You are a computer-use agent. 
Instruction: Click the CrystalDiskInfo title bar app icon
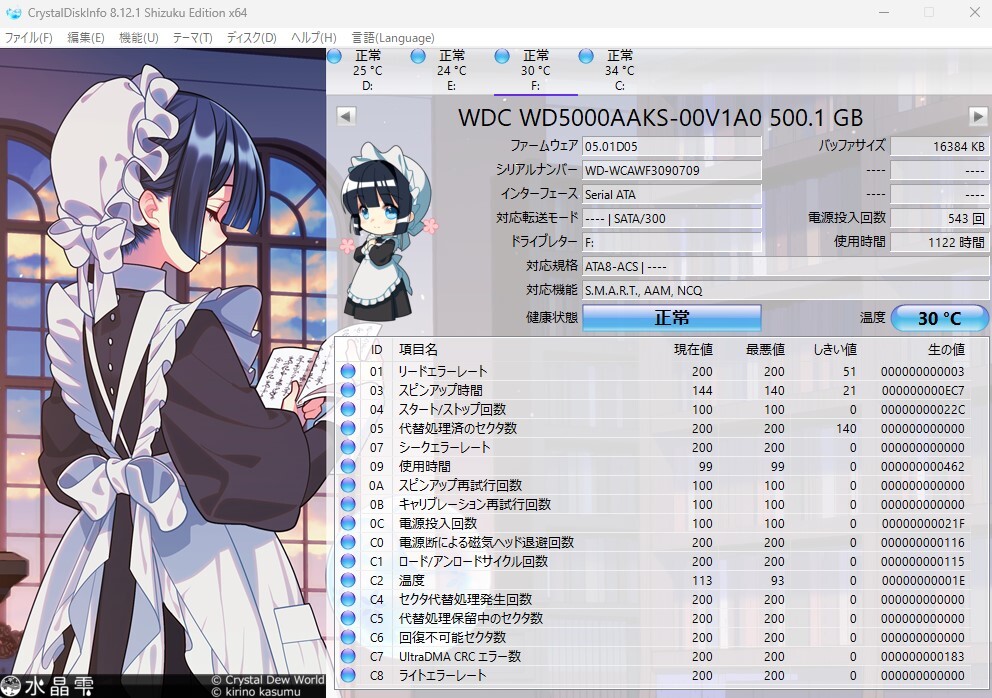click(x=13, y=13)
